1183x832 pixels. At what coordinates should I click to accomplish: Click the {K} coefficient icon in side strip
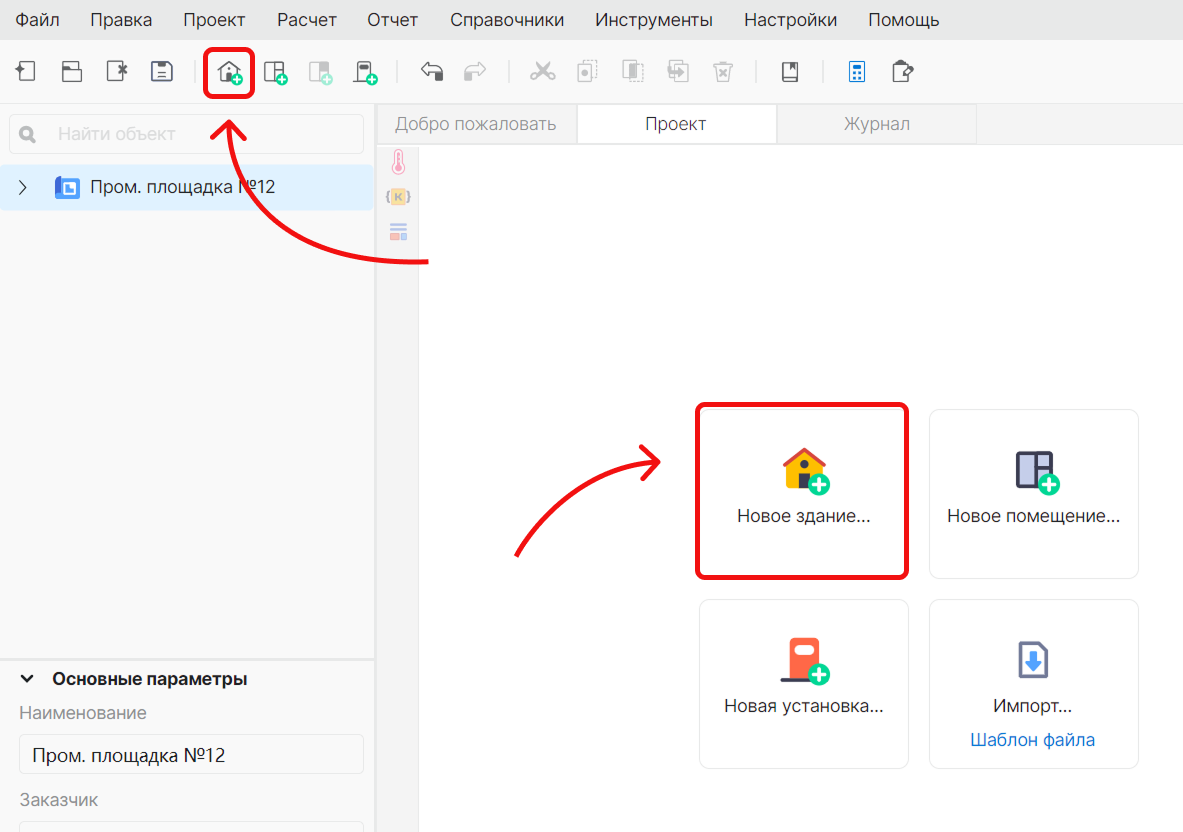pos(398,197)
